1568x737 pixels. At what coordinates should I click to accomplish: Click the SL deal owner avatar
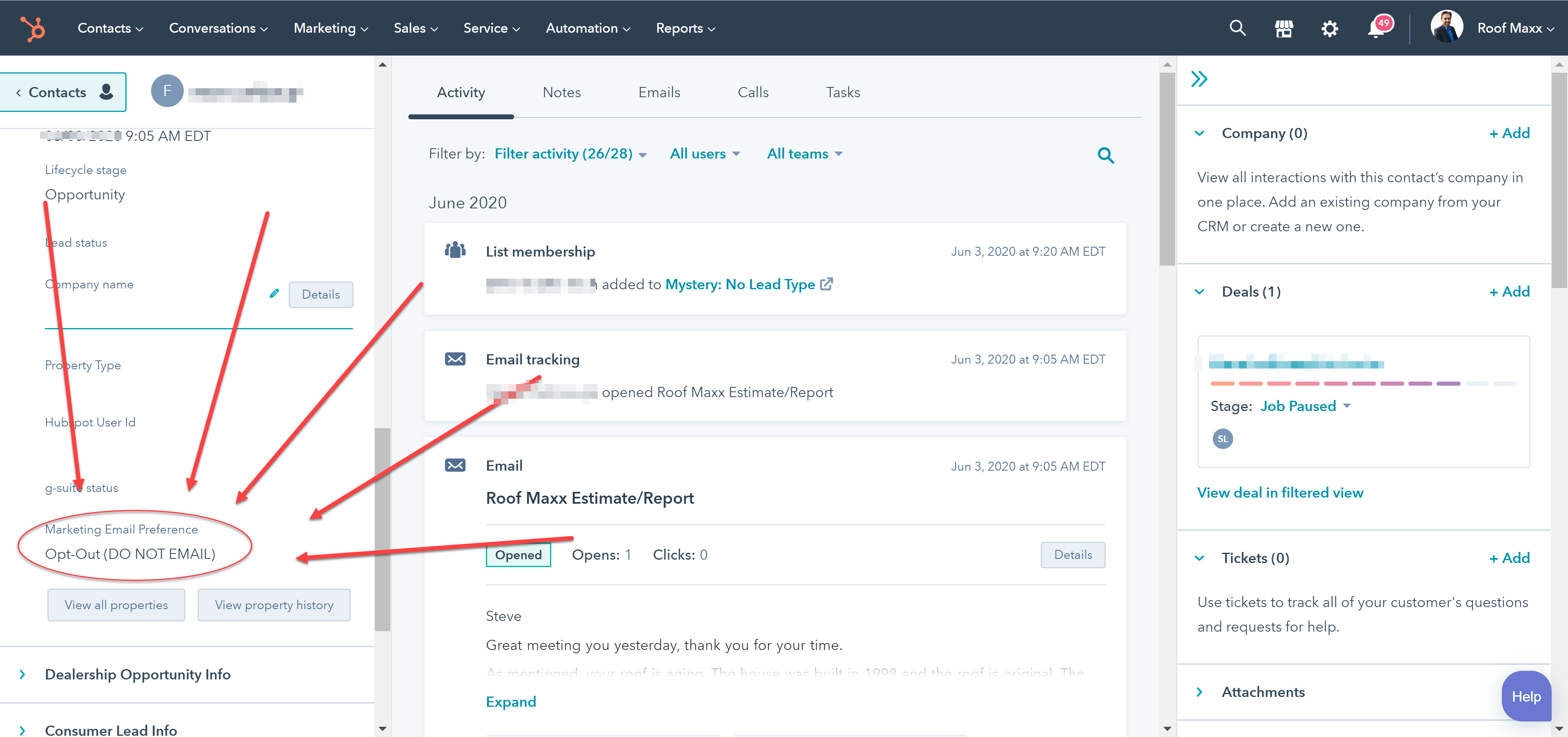(1222, 438)
